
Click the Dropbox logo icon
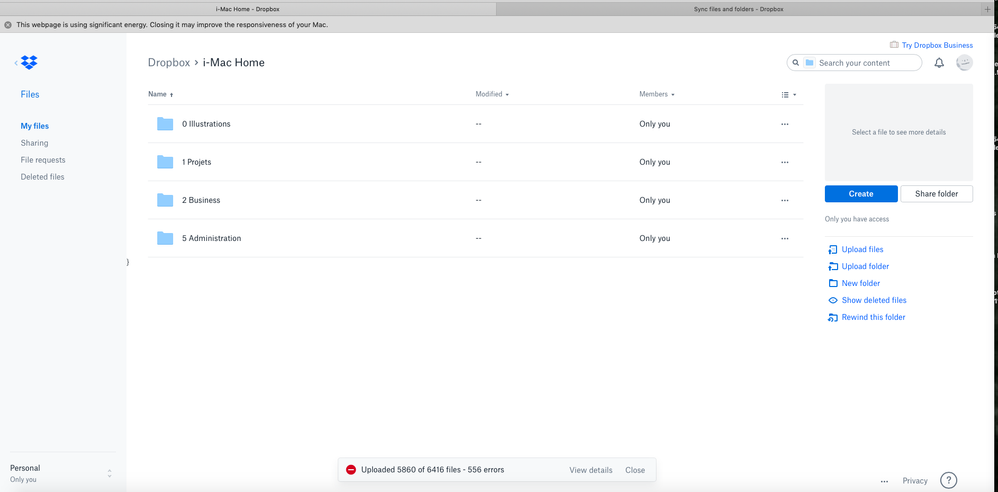[x=30, y=63]
